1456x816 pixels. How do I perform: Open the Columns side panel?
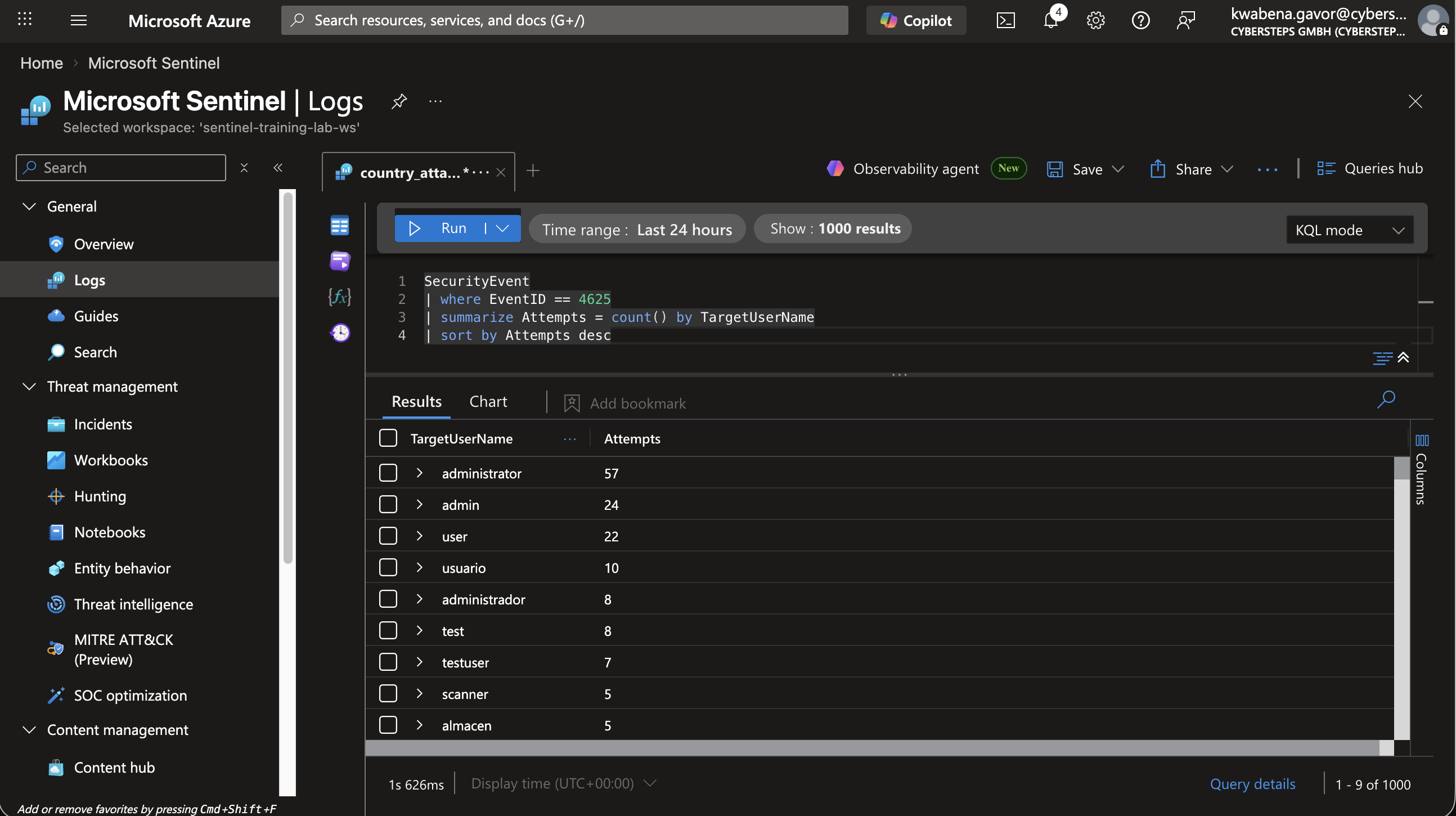pyautogui.click(x=1422, y=469)
